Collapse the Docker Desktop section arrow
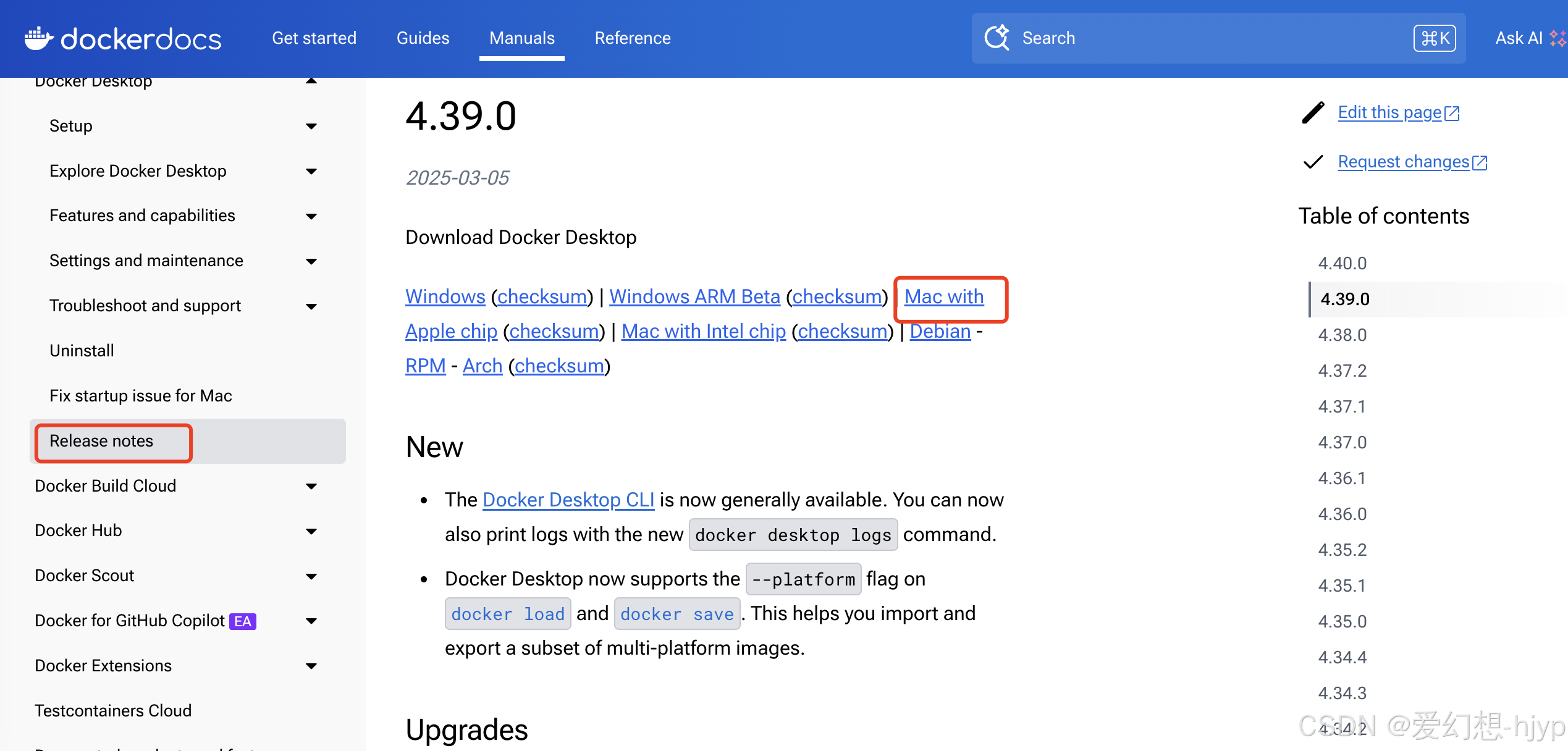Screen dimensions: 1568x751 (311, 82)
